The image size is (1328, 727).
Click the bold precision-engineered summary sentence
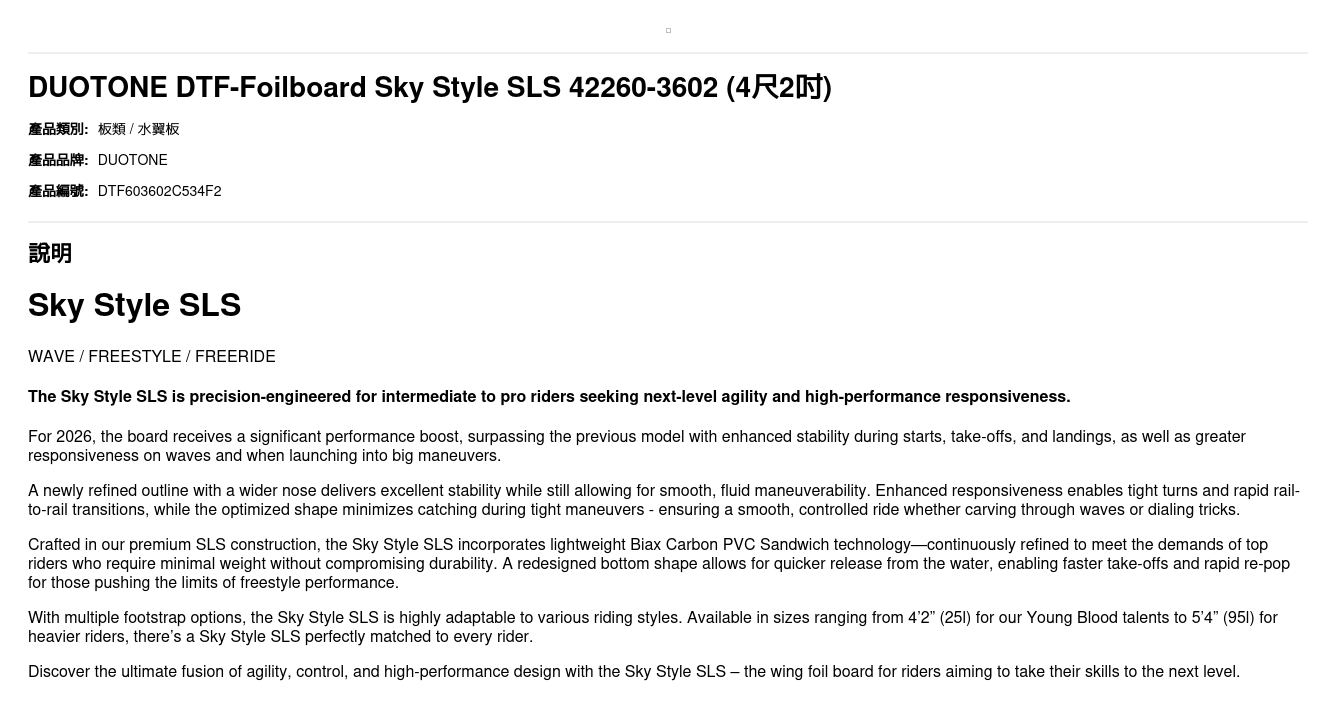pyautogui.click(x=549, y=397)
